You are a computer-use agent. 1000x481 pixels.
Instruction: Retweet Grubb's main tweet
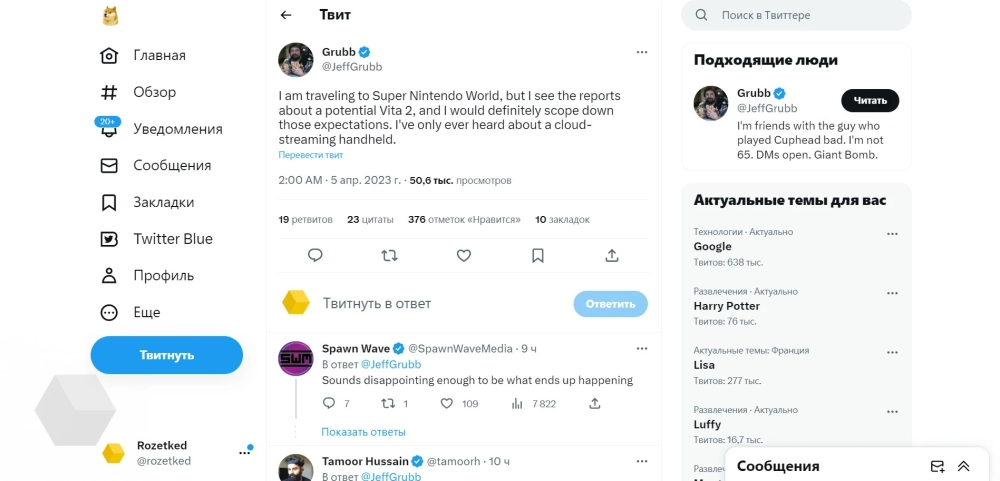coord(389,256)
